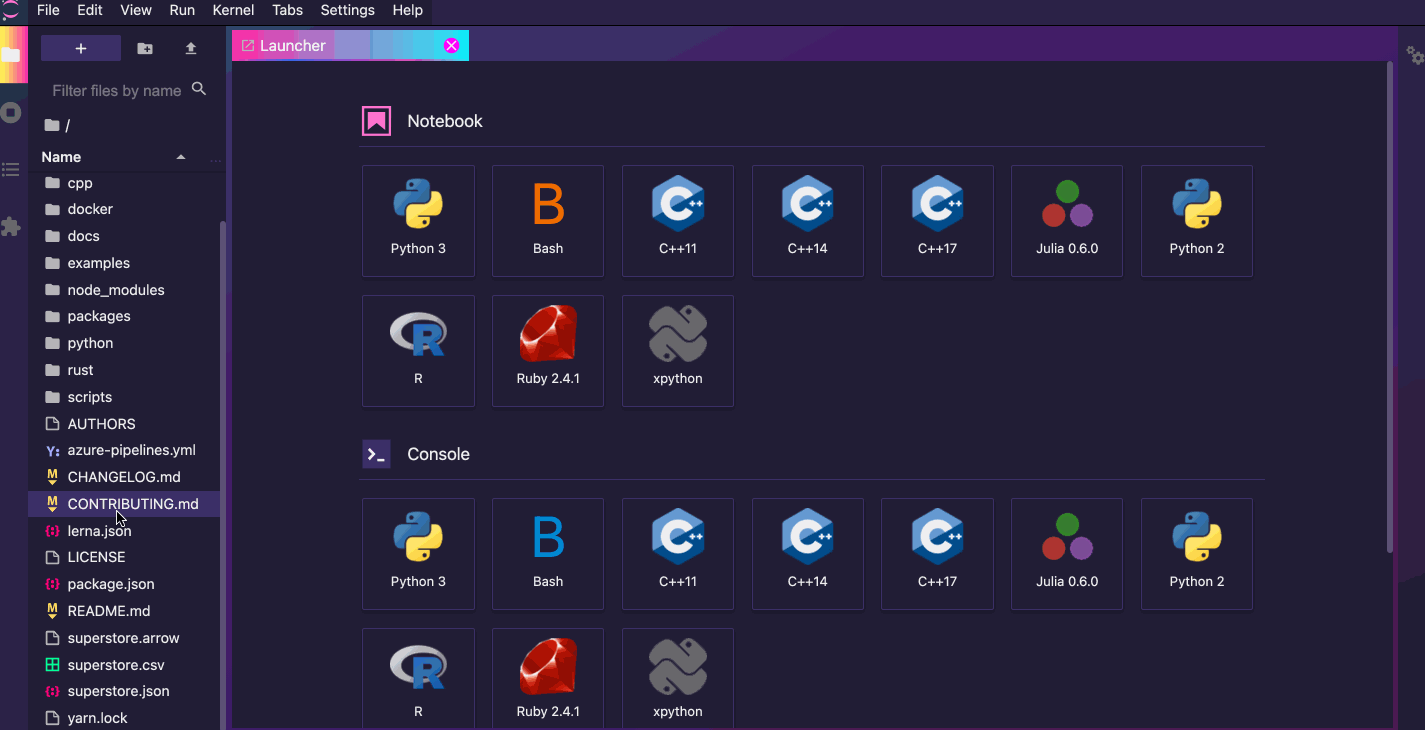Open the Kernel menu
Viewport: 1425px width, 730px height.
(233, 10)
